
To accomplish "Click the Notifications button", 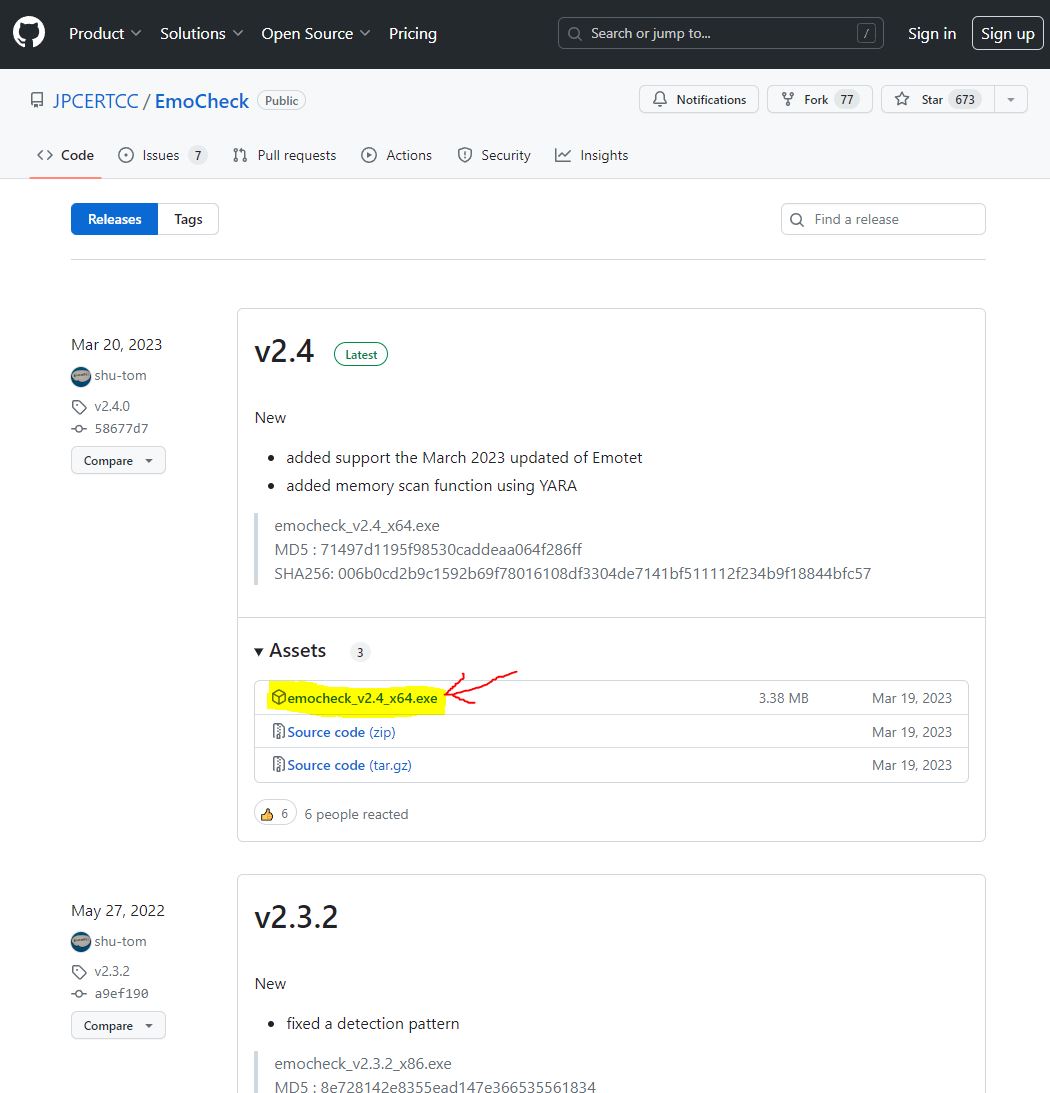I will 699,99.
